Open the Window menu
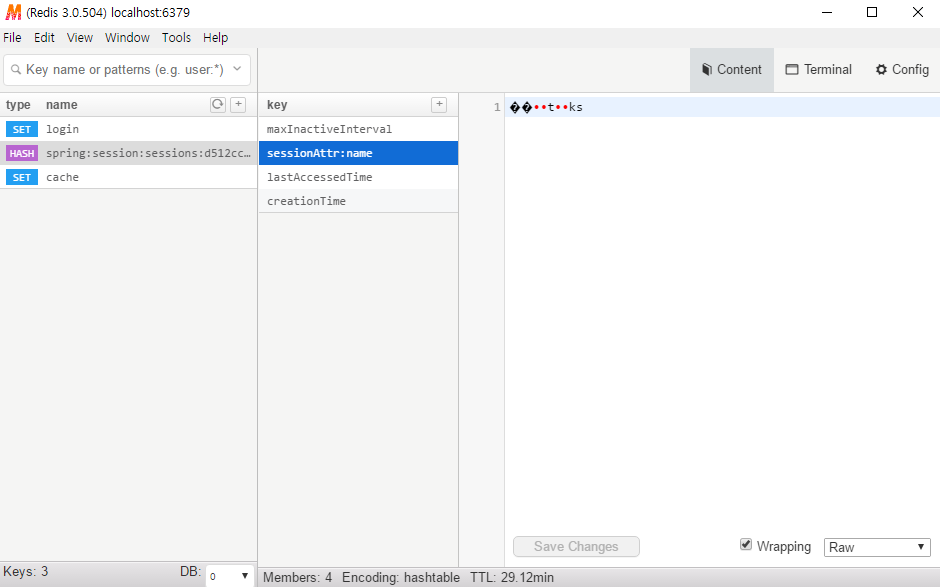The width and height of the screenshot is (940, 587). 127,37
